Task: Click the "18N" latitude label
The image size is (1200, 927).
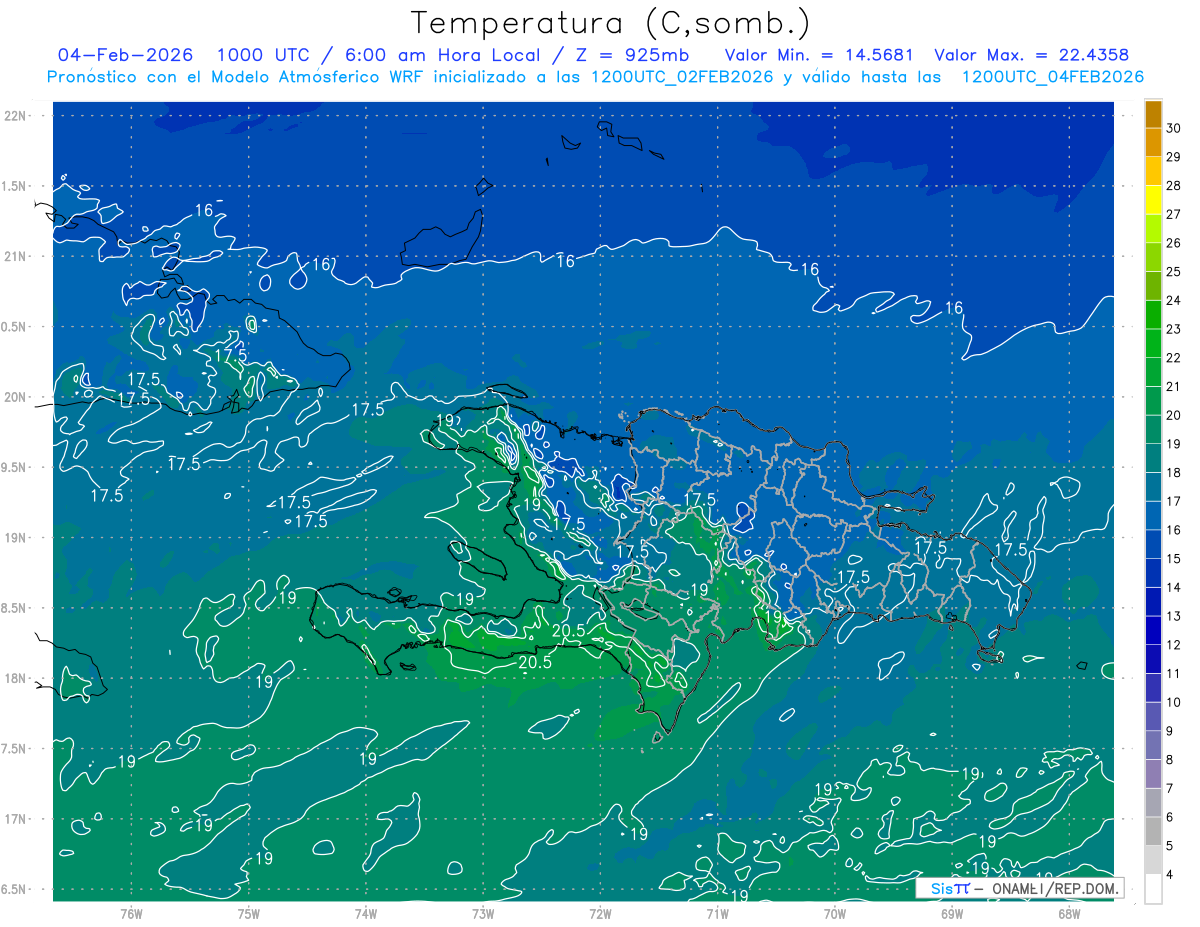Action: [14, 678]
